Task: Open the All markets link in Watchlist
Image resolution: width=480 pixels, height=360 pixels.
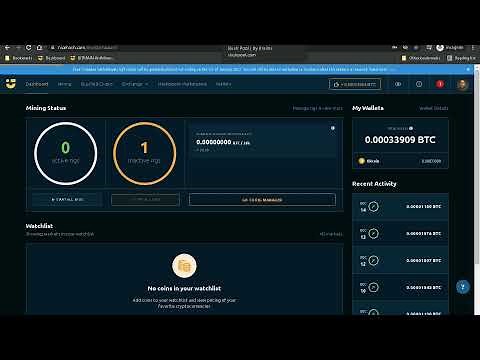Action: (331, 234)
